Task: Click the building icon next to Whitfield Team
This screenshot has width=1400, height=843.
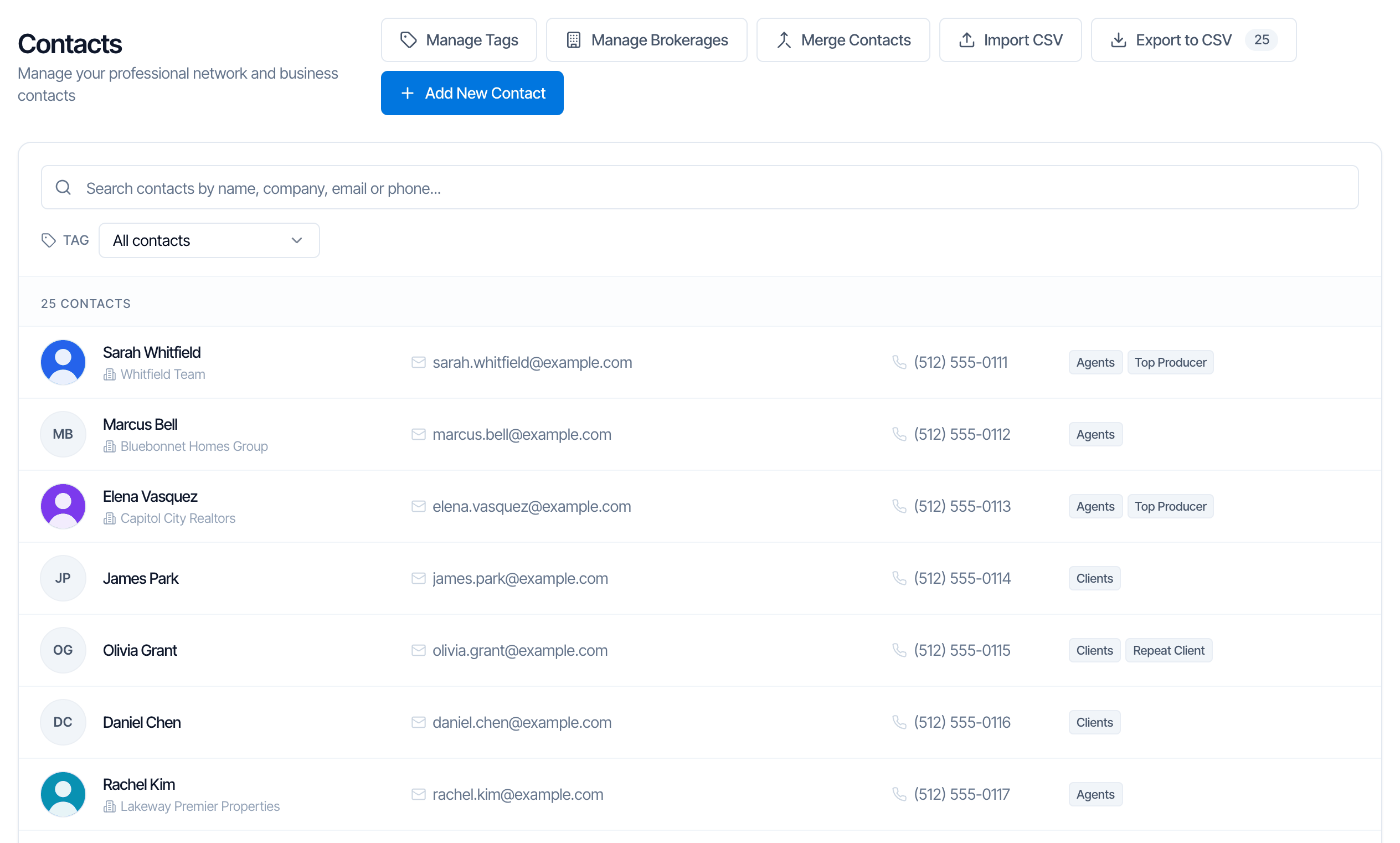Action: (x=110, y=374)
